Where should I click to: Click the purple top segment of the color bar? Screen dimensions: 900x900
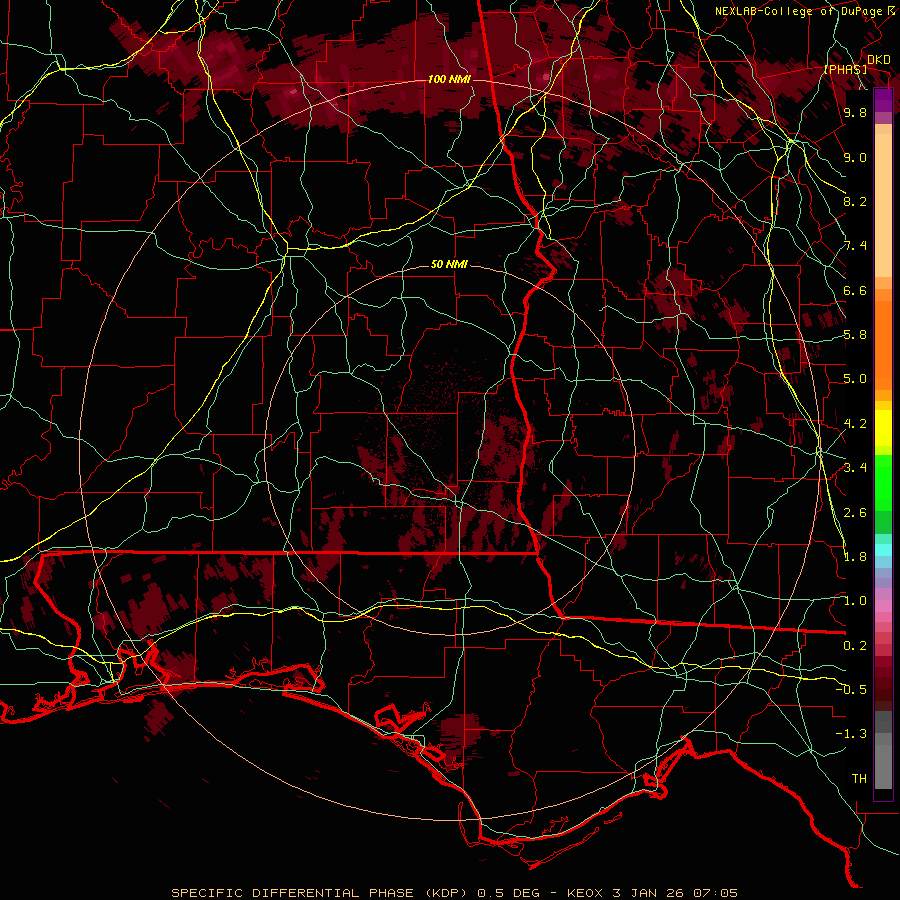pos(883,100)
